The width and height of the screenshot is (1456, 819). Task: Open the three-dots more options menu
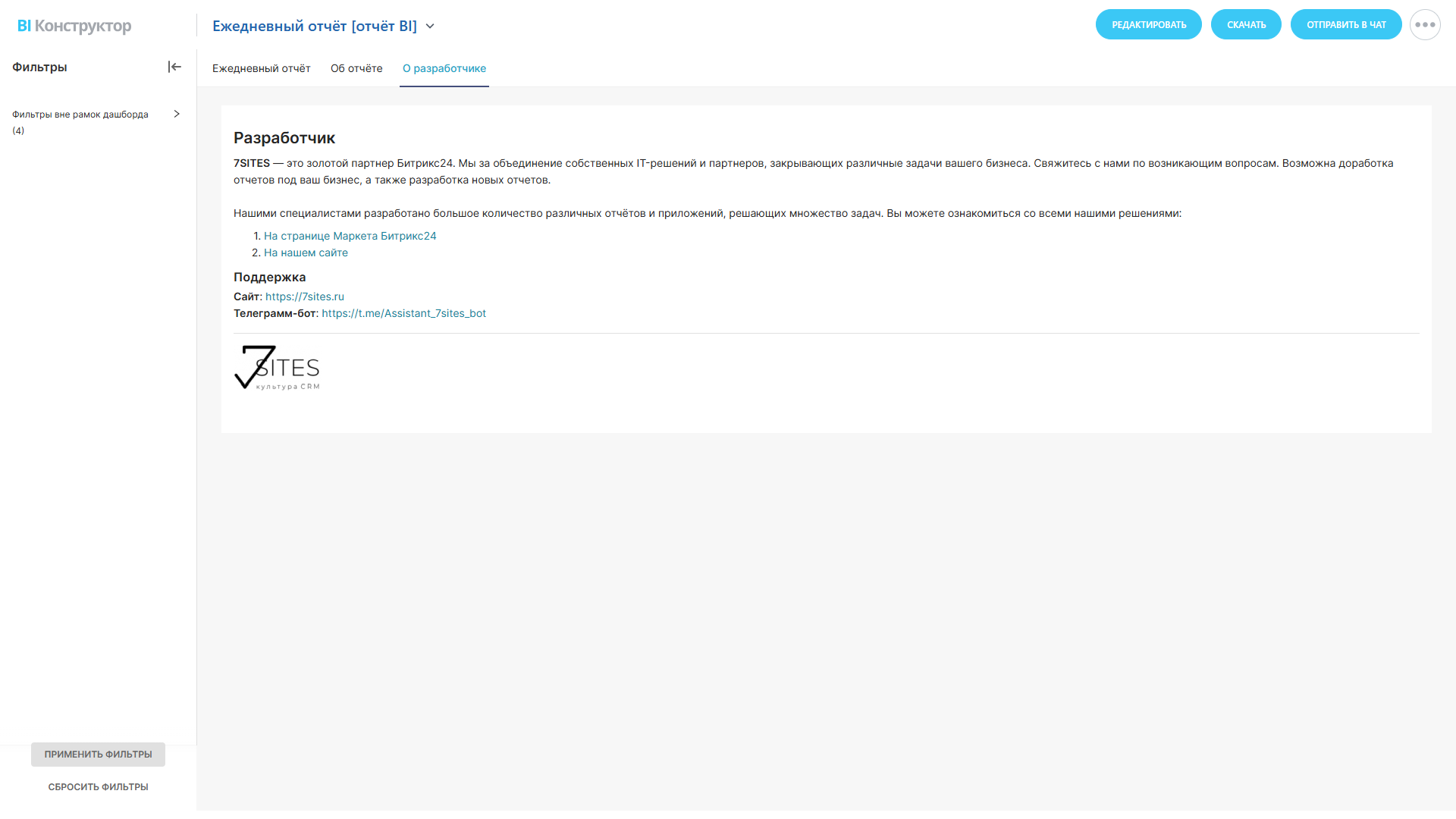[x=1425, y=25]
